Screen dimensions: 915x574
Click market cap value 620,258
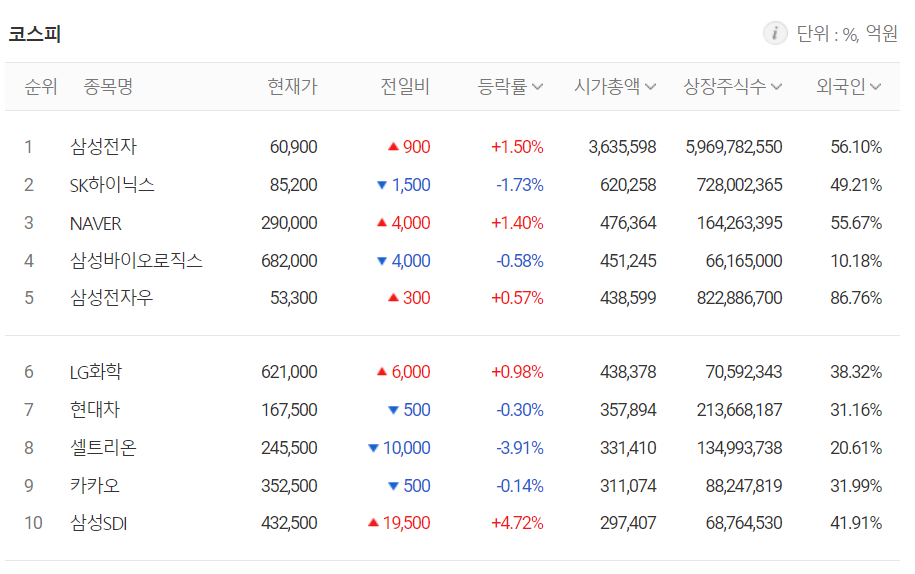628,185
